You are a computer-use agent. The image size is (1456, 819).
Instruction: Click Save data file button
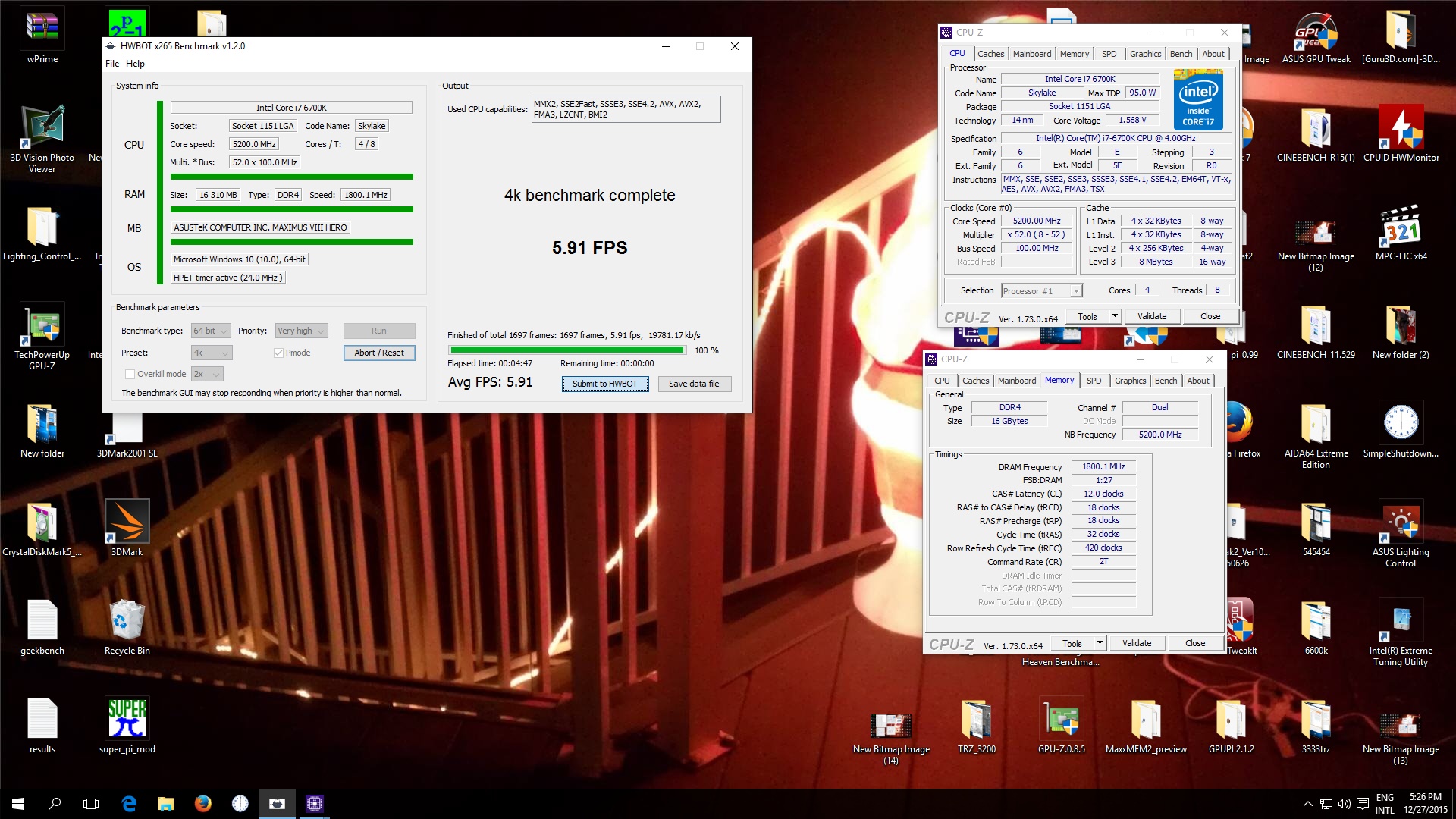694,384
